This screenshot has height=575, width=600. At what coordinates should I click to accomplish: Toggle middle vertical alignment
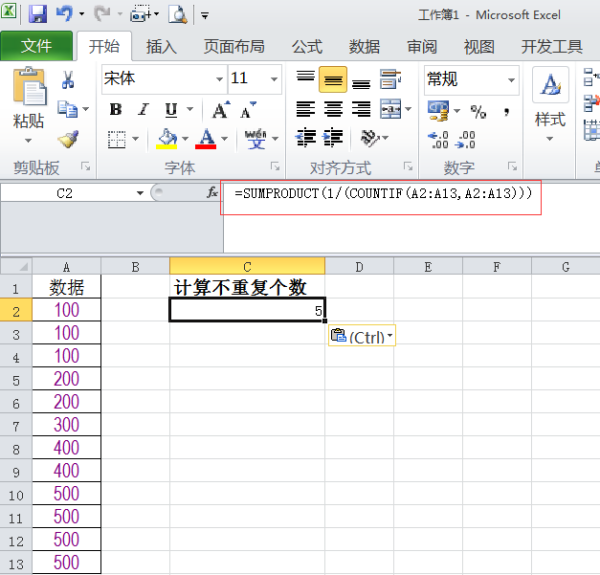click(x=333, y=80)
